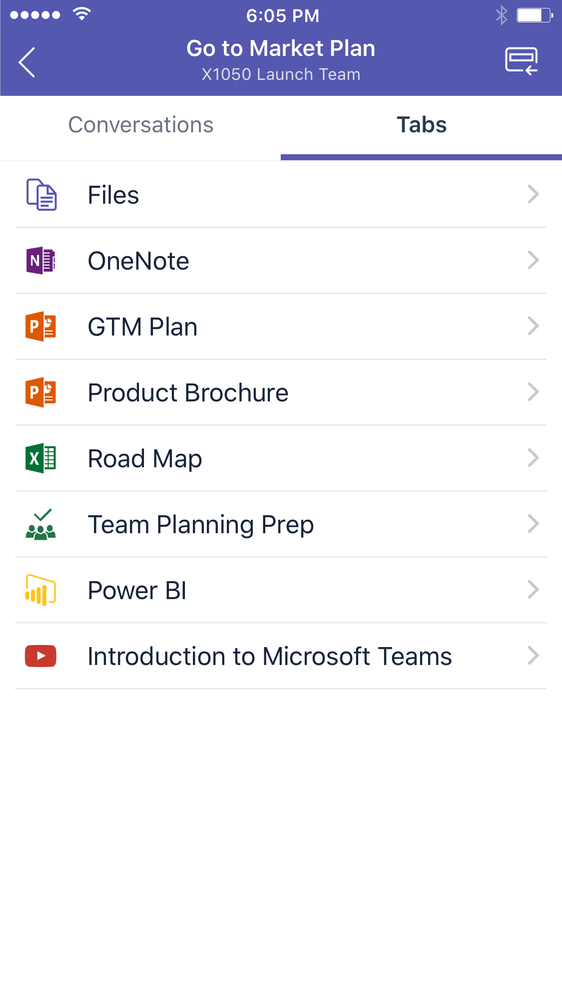Tap the Planner icon for Team Planning Prep
The image size is (562, 999).
pyautogui.click(x=41, y=524)
